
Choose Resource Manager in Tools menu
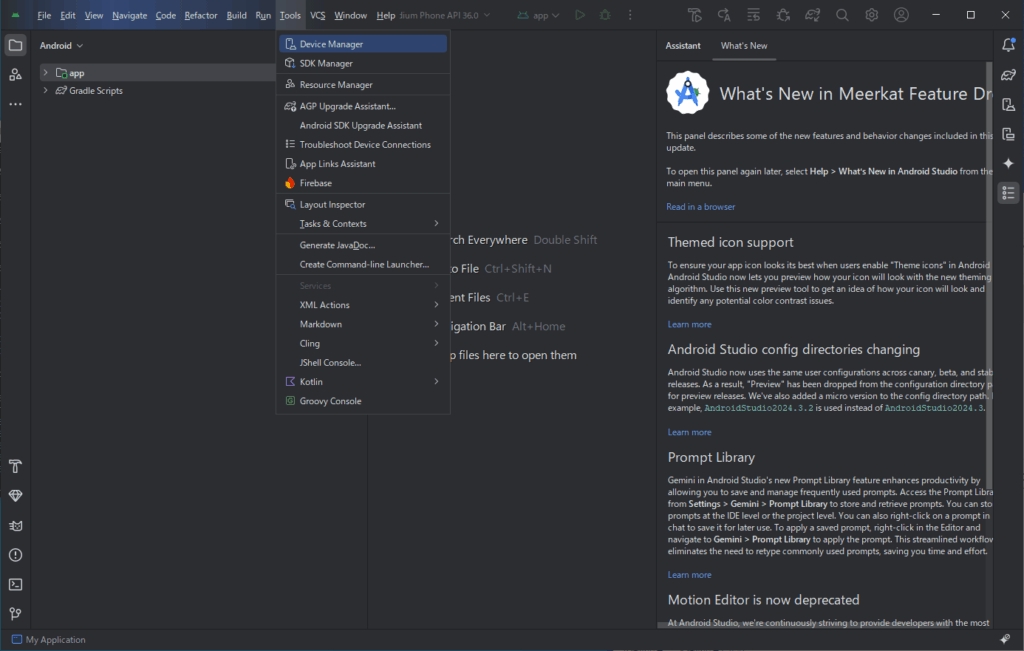pos(363,84)
